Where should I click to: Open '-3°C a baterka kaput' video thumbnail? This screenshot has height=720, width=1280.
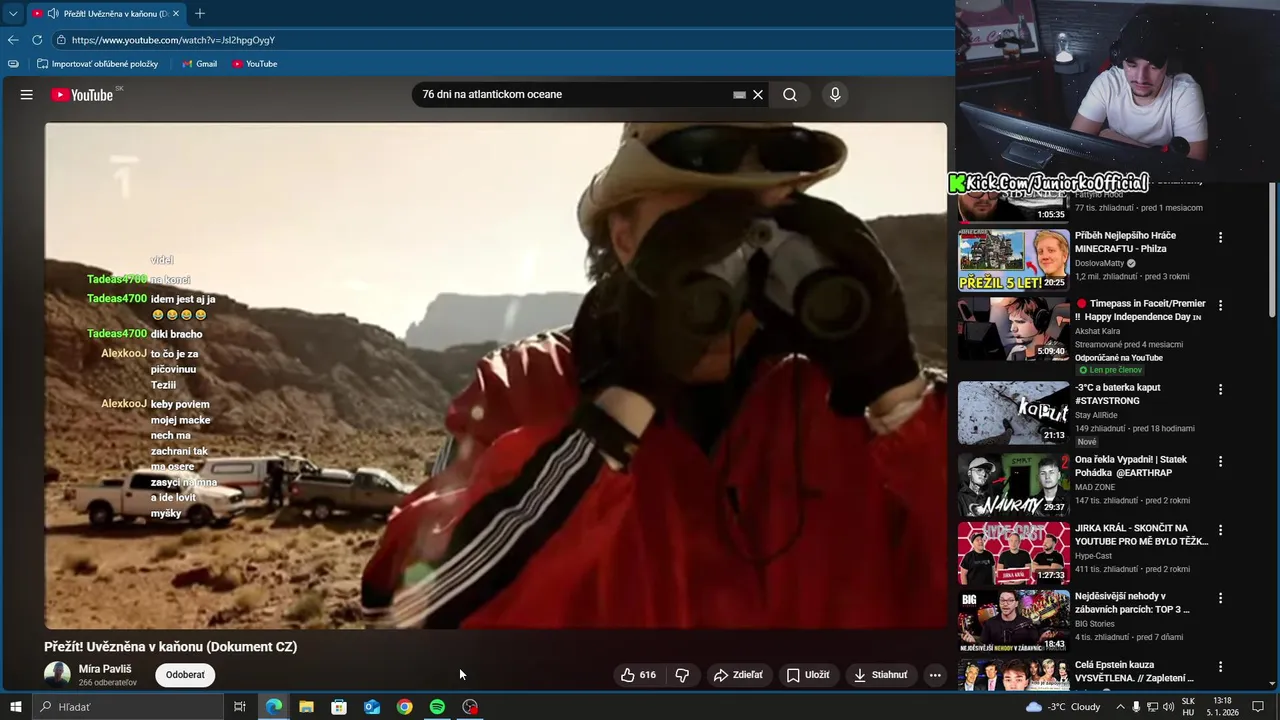(x=1013, y=412)
